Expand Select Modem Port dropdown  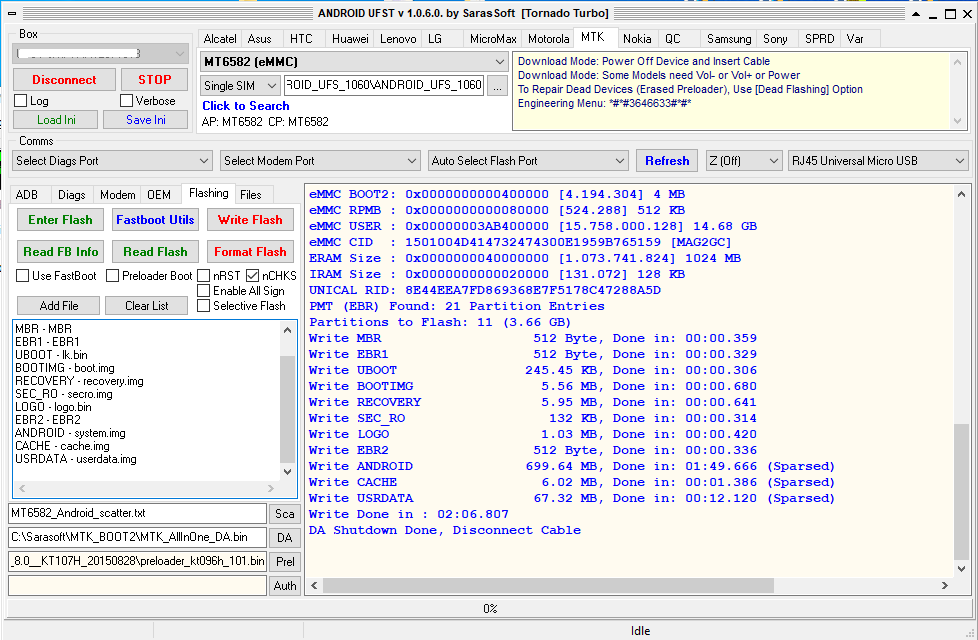click(x=320, y=161)
